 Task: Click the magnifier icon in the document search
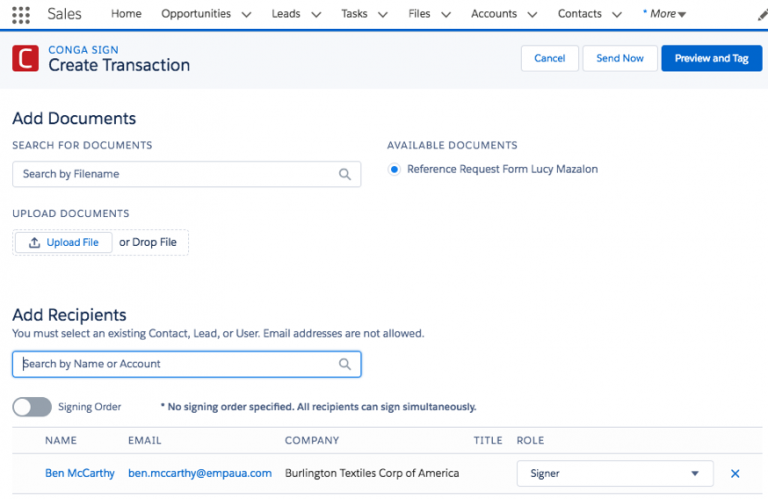coord(345,174)
